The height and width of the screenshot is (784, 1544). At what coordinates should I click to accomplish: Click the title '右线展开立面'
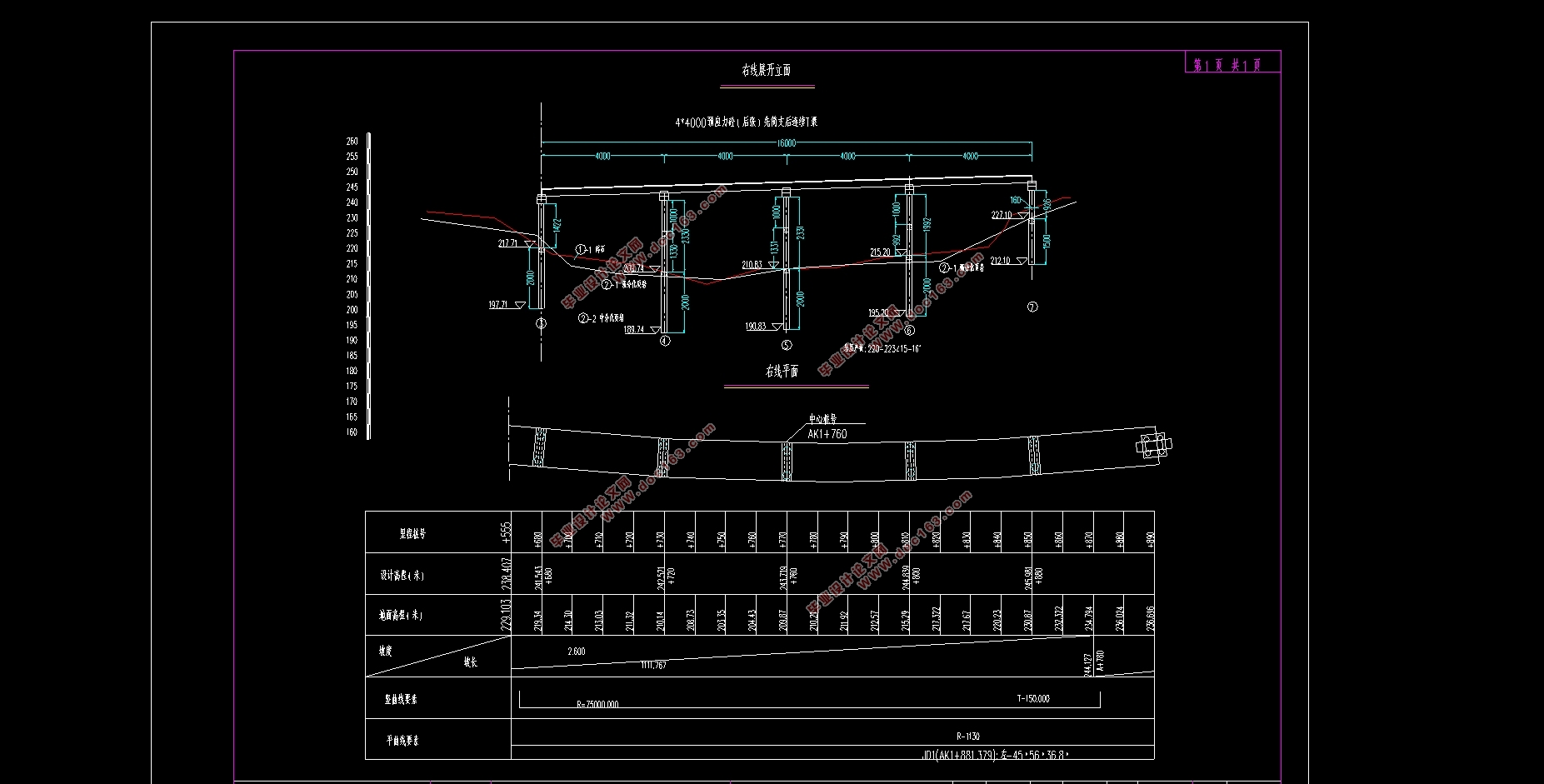pos(767,71)
